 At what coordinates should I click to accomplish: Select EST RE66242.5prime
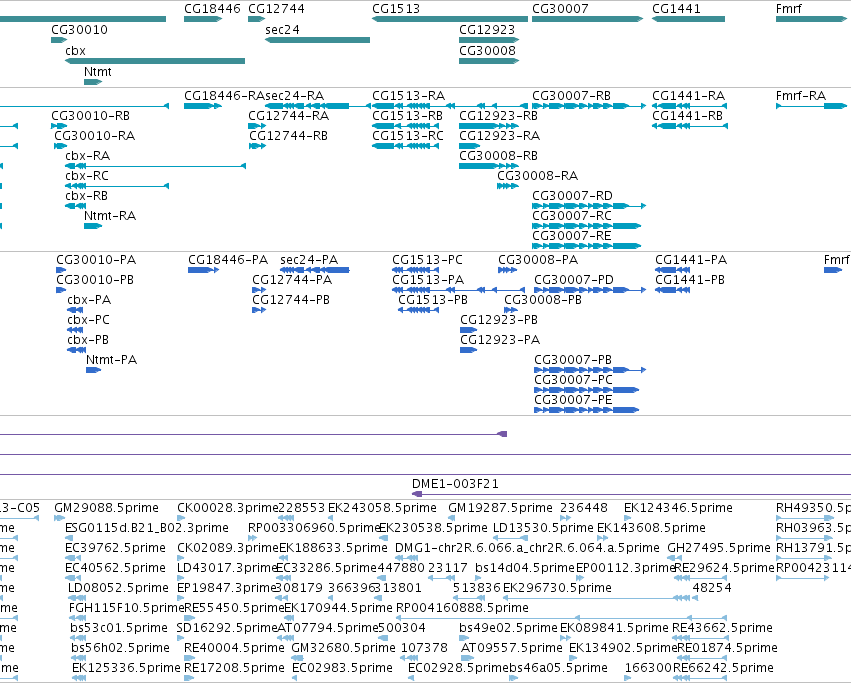(x=723, y=668)
